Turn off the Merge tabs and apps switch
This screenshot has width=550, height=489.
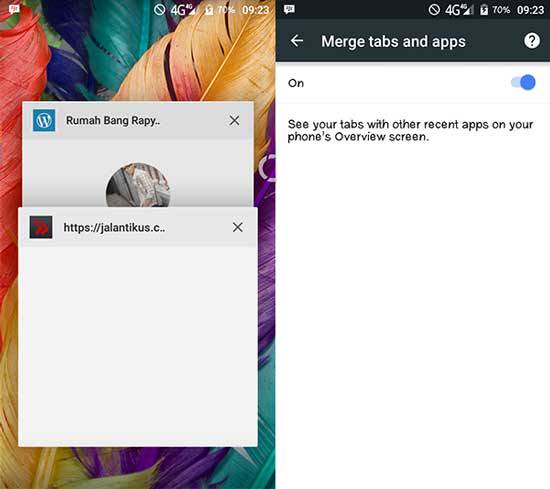[x=523, y=83]
